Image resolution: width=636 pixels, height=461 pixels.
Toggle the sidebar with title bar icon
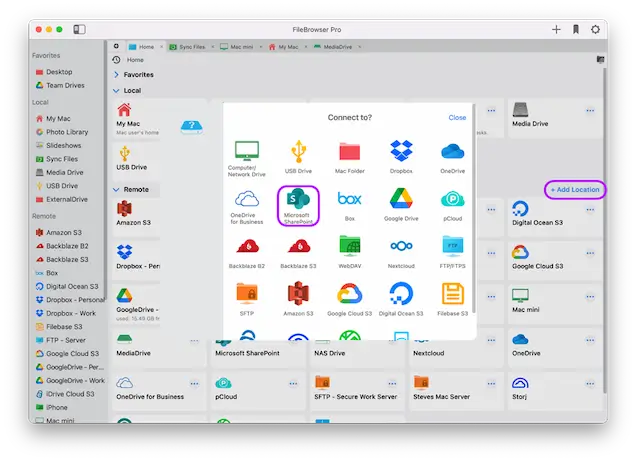(x=79, y=29)
